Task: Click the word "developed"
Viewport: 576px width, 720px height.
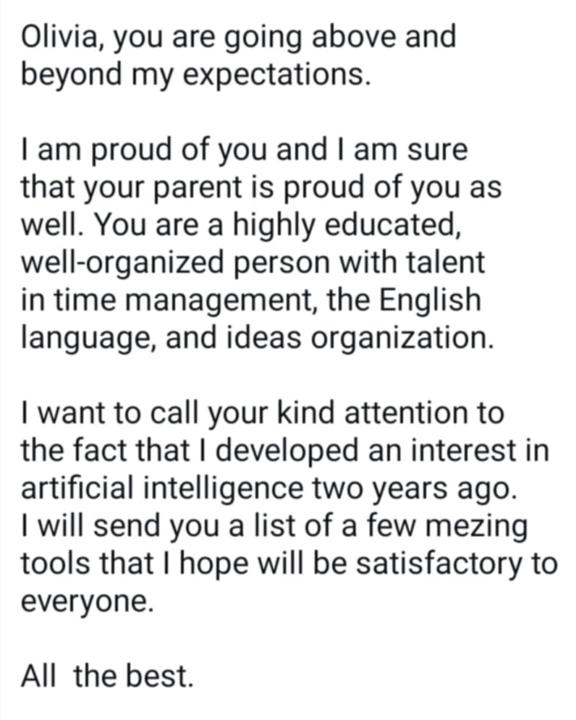Action: click(287, 450)
